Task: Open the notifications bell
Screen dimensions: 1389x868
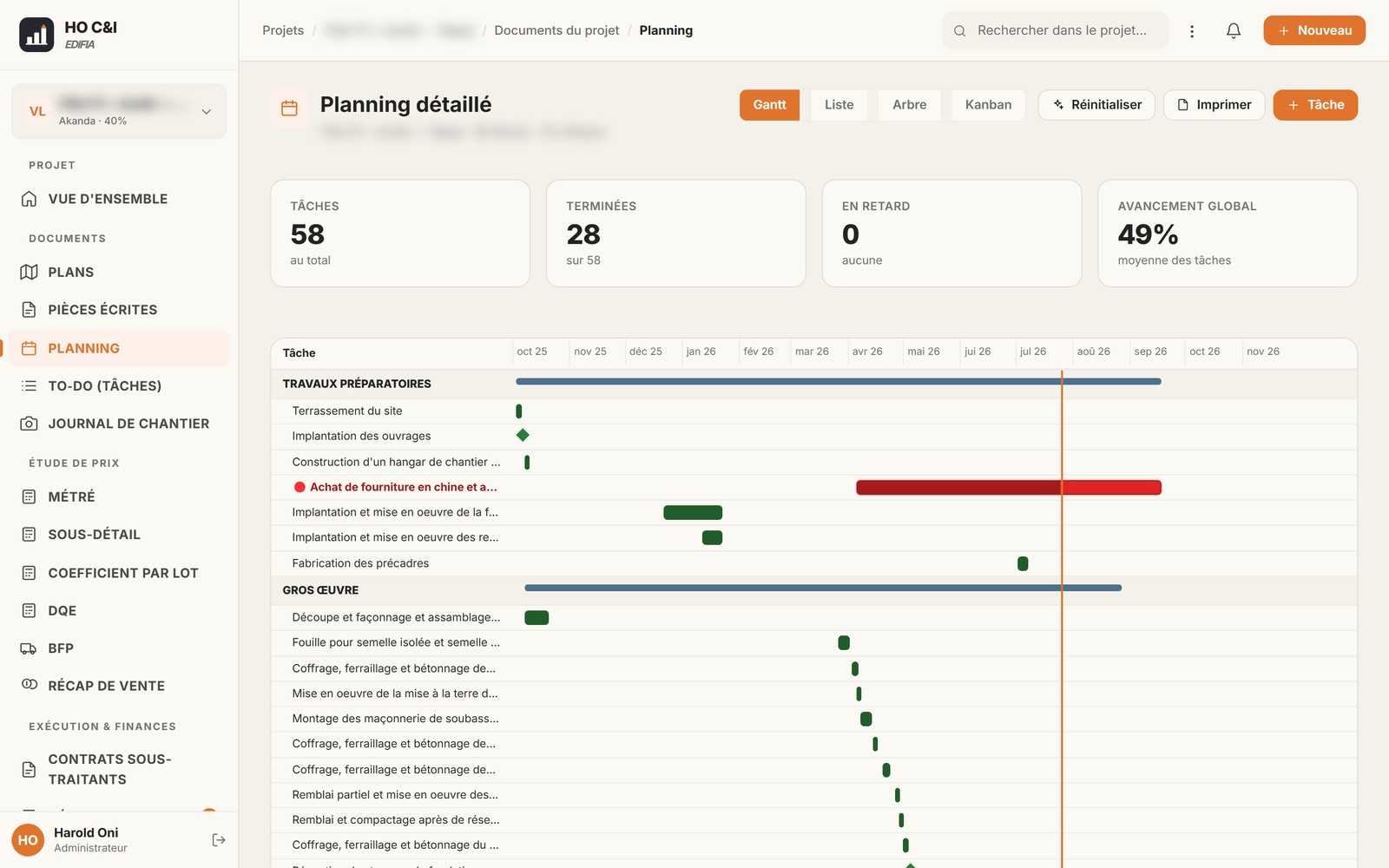Action: [x=1233, y=31]
